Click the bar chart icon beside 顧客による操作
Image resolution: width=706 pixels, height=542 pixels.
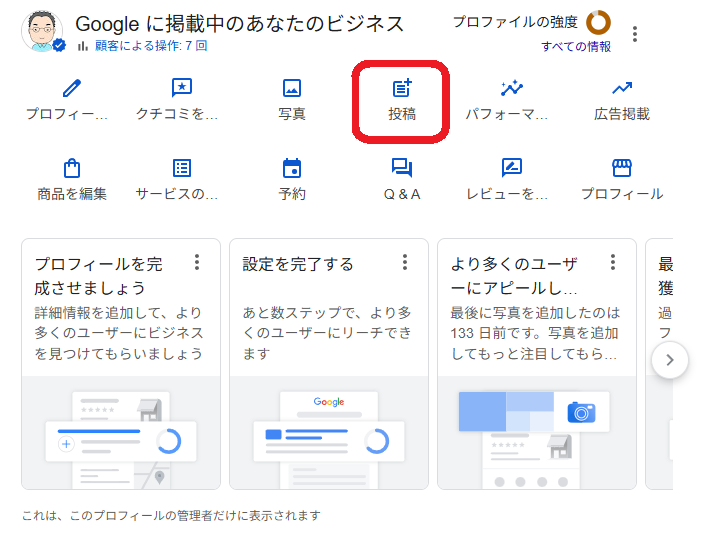[x=82, y=45]
